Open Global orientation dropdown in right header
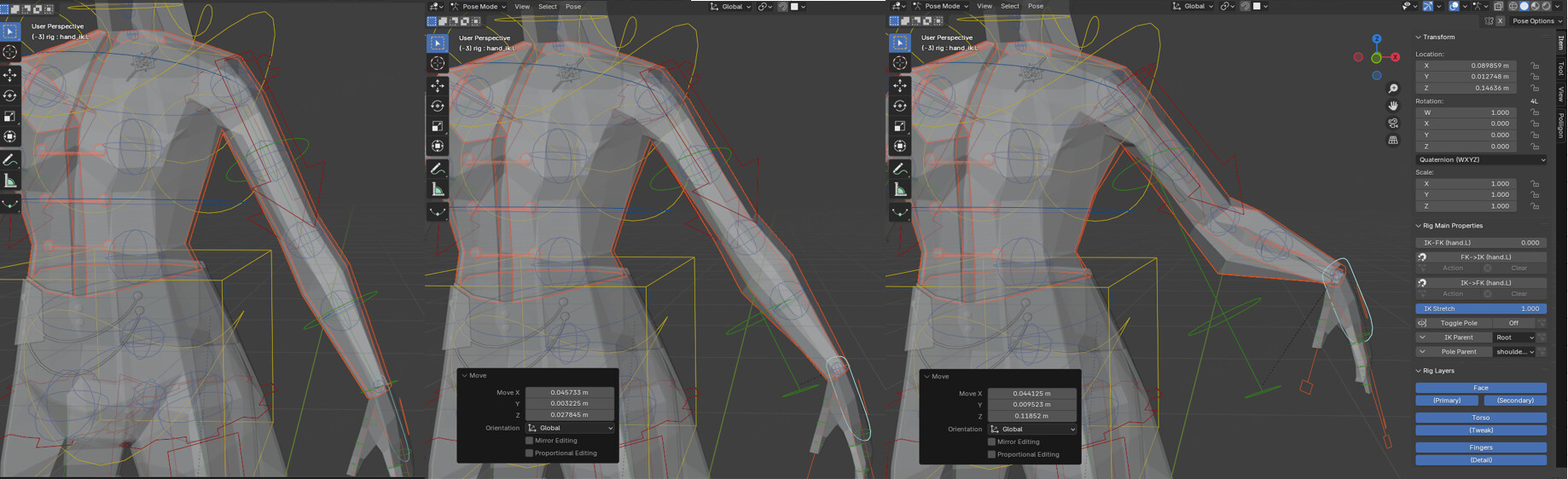1568x479 pixels. (x=1193, y=6)
